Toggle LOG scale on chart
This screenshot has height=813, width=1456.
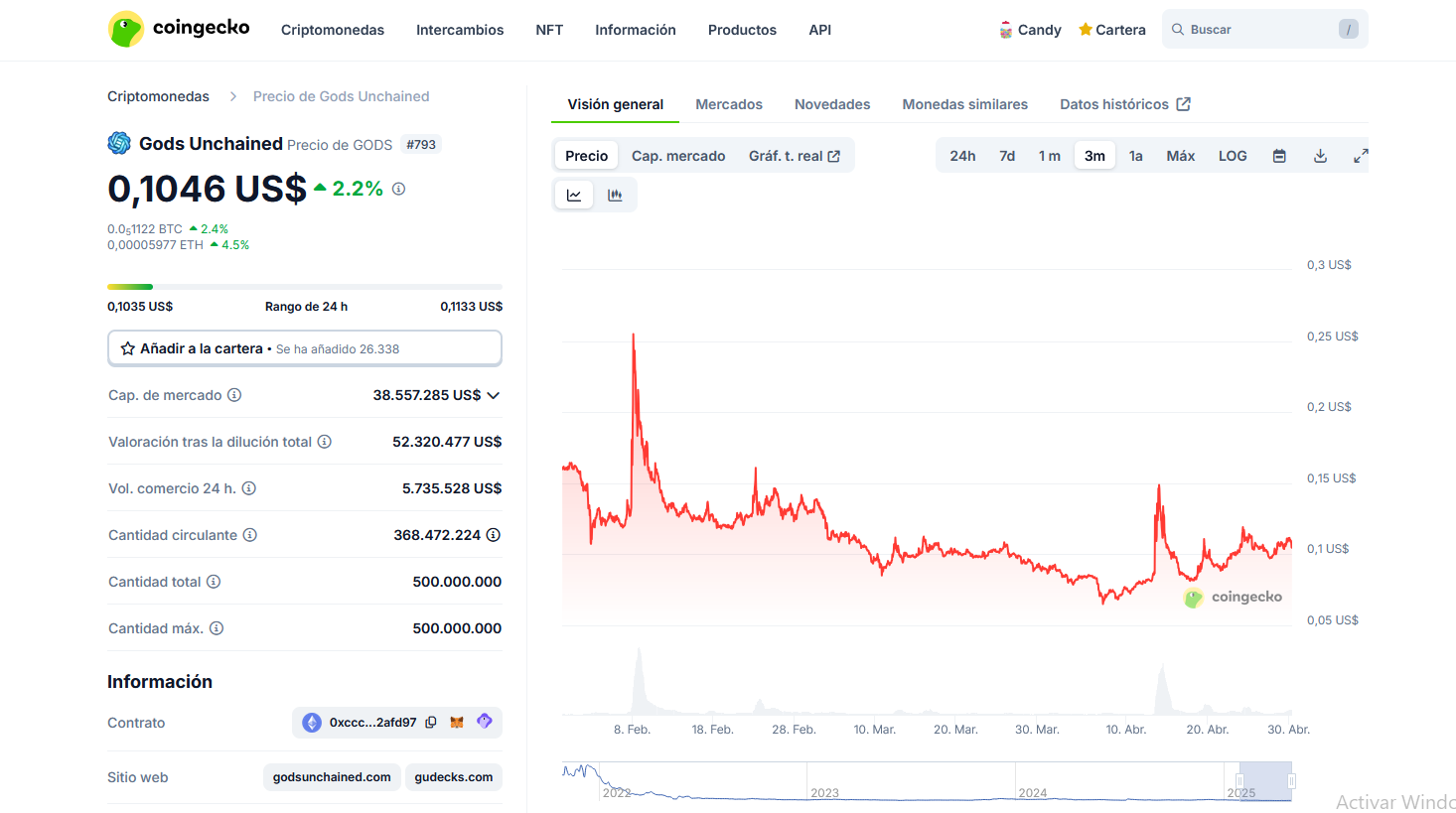click(1233, 156)
